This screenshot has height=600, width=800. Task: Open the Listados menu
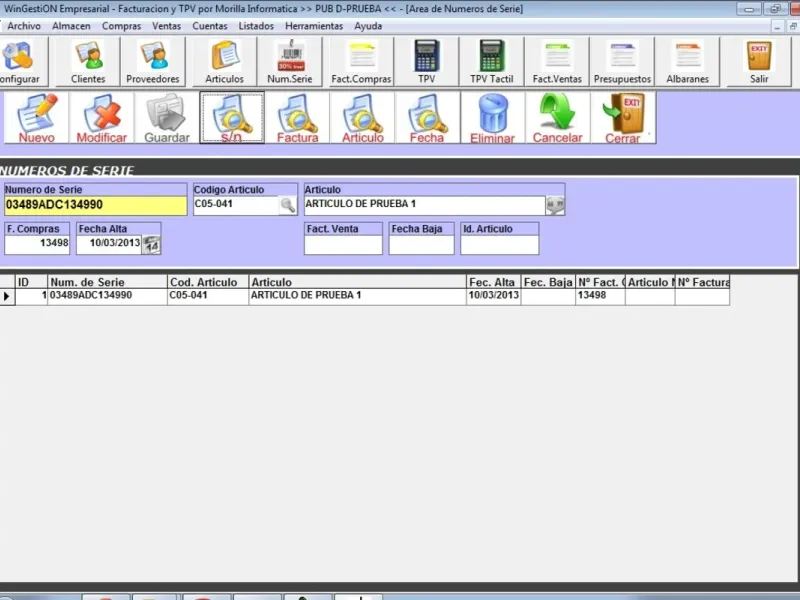point(256,26)
